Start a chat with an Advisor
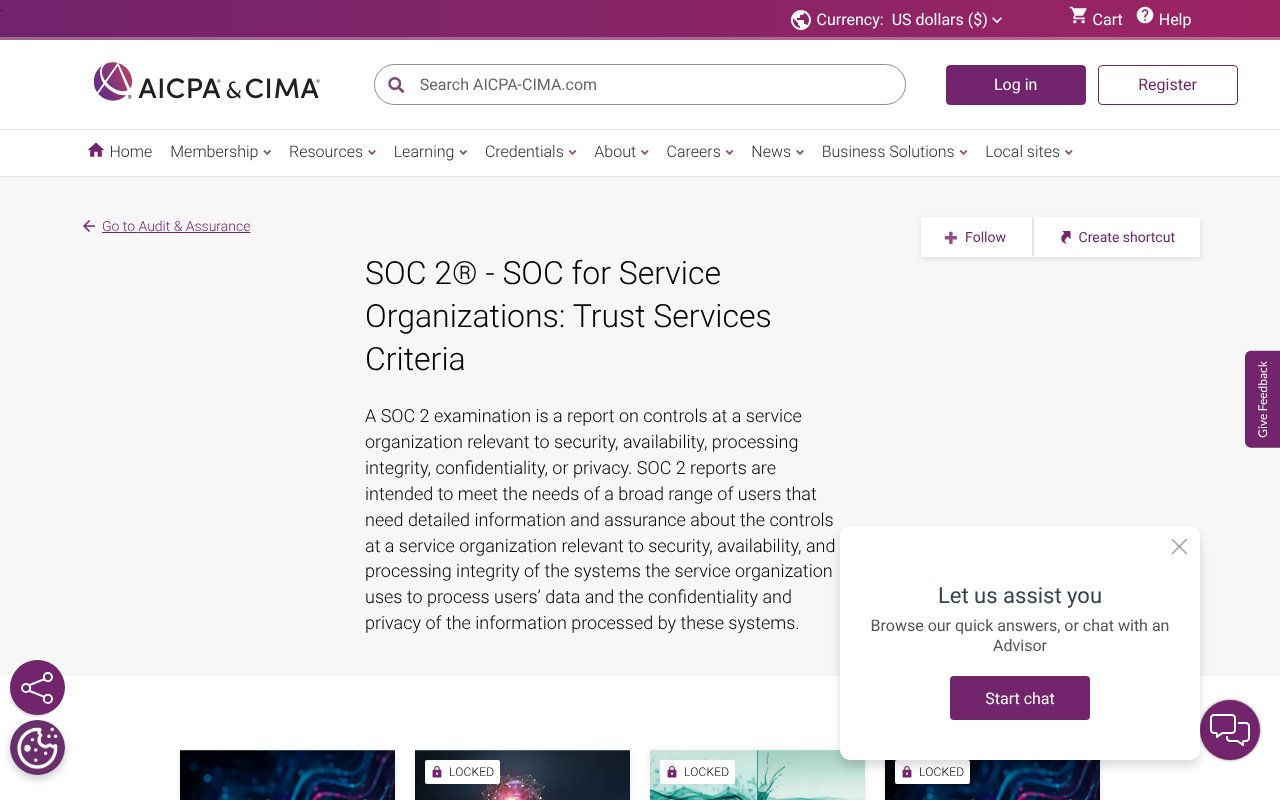The width and height of the screenshot is (1280, 800). (x=1019, y=698)
